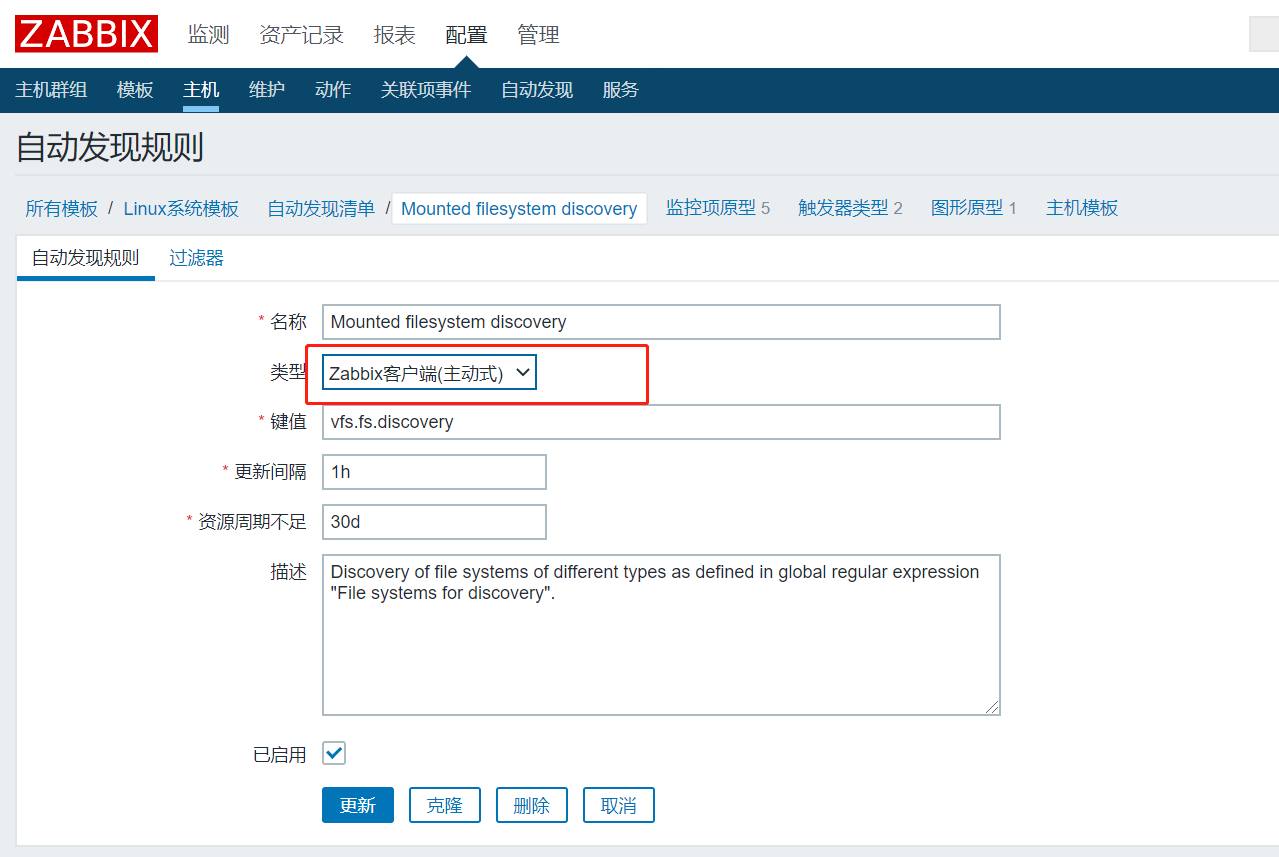This screenshot has width=1279, height=857.
Task: Open 主机模板 link
Action: [x=1082, y=208]
